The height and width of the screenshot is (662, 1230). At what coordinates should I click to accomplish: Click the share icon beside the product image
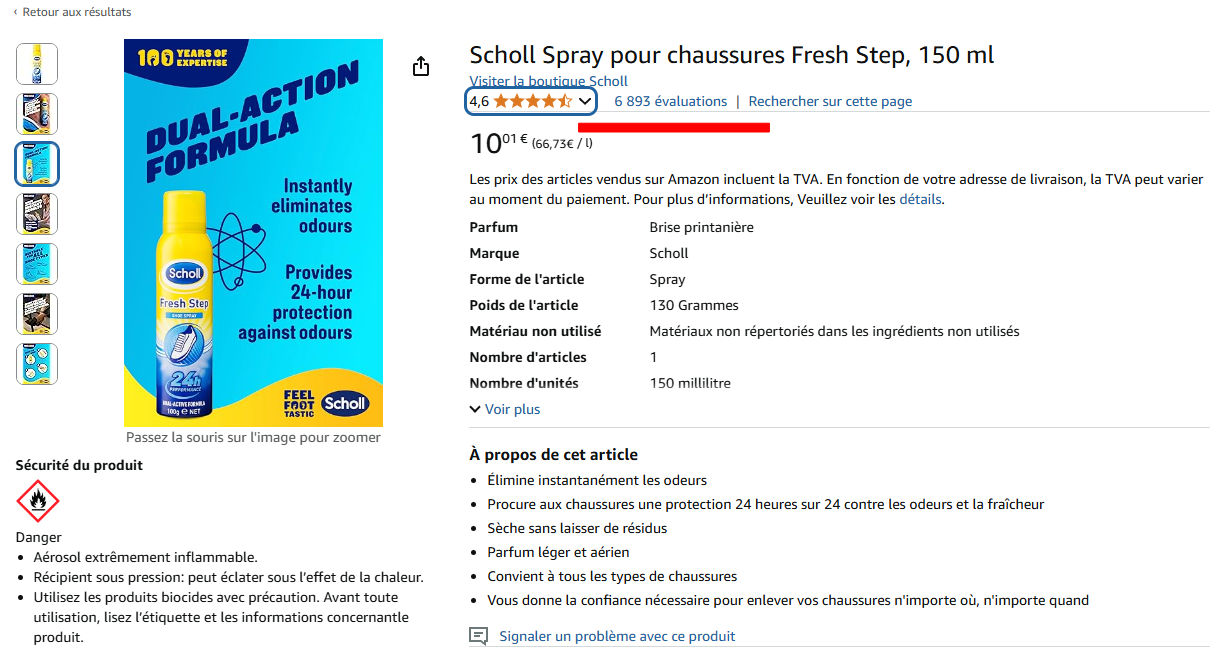point(421,66)
